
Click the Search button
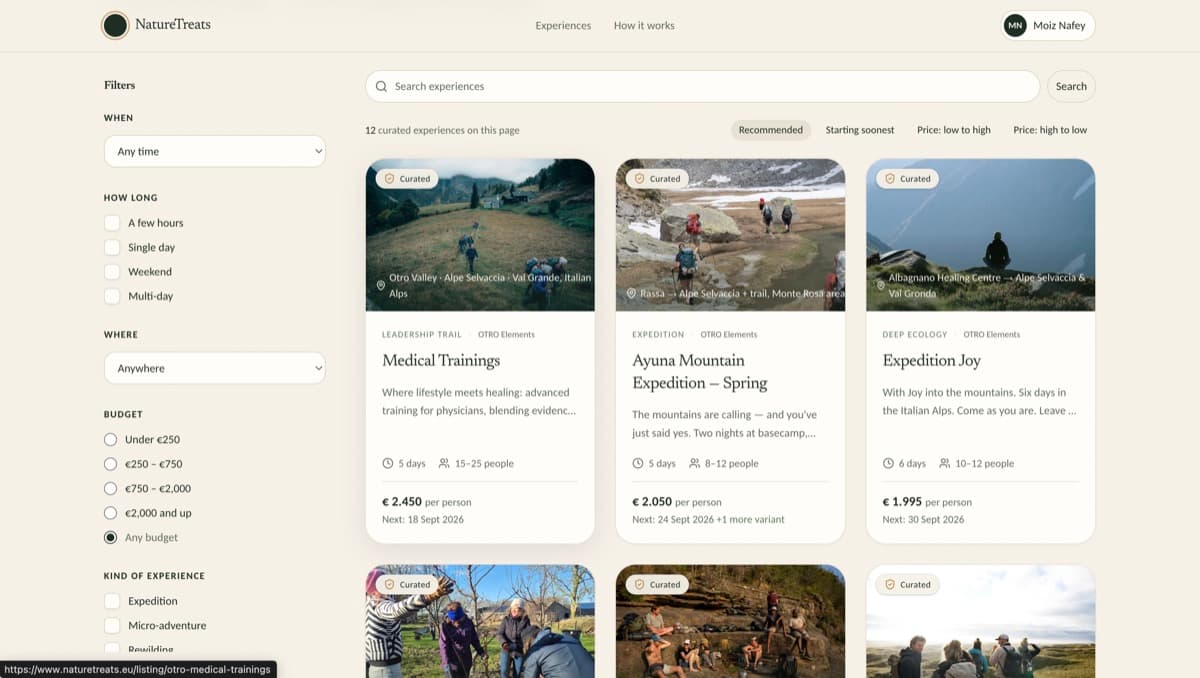point(1071,86)
